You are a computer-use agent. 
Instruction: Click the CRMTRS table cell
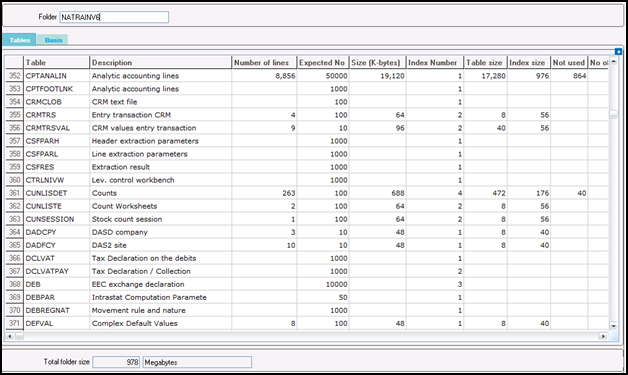[56, 115]
